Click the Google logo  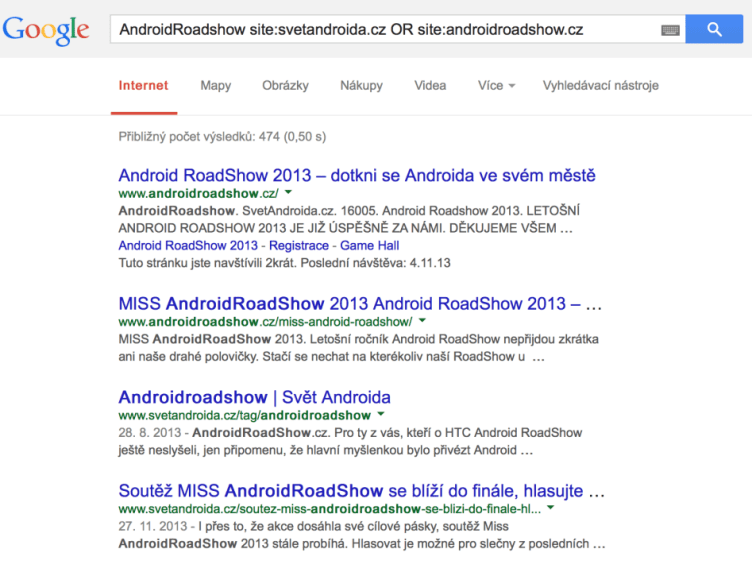click(46, 30)
